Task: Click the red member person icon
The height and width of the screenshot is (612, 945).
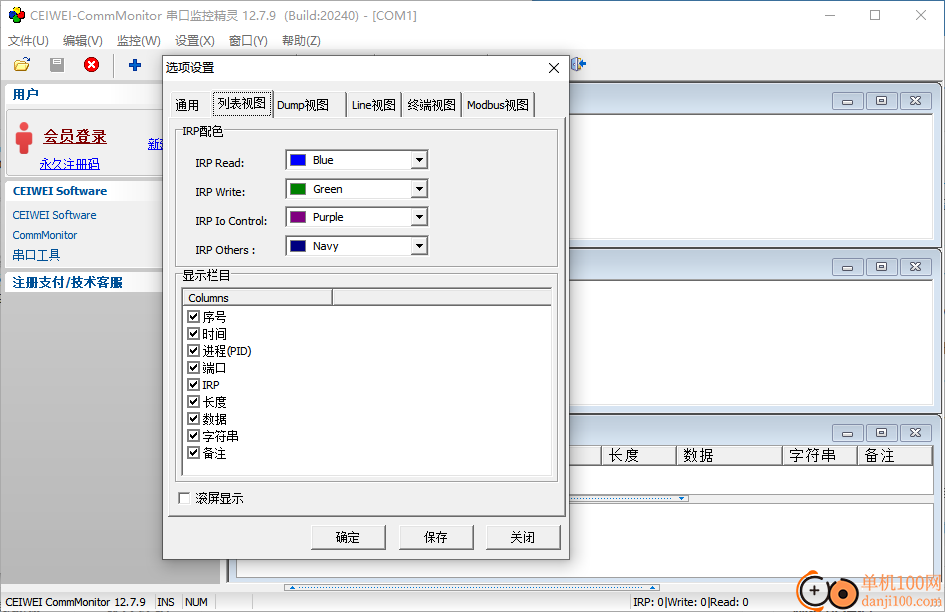Action: (24, 137)
